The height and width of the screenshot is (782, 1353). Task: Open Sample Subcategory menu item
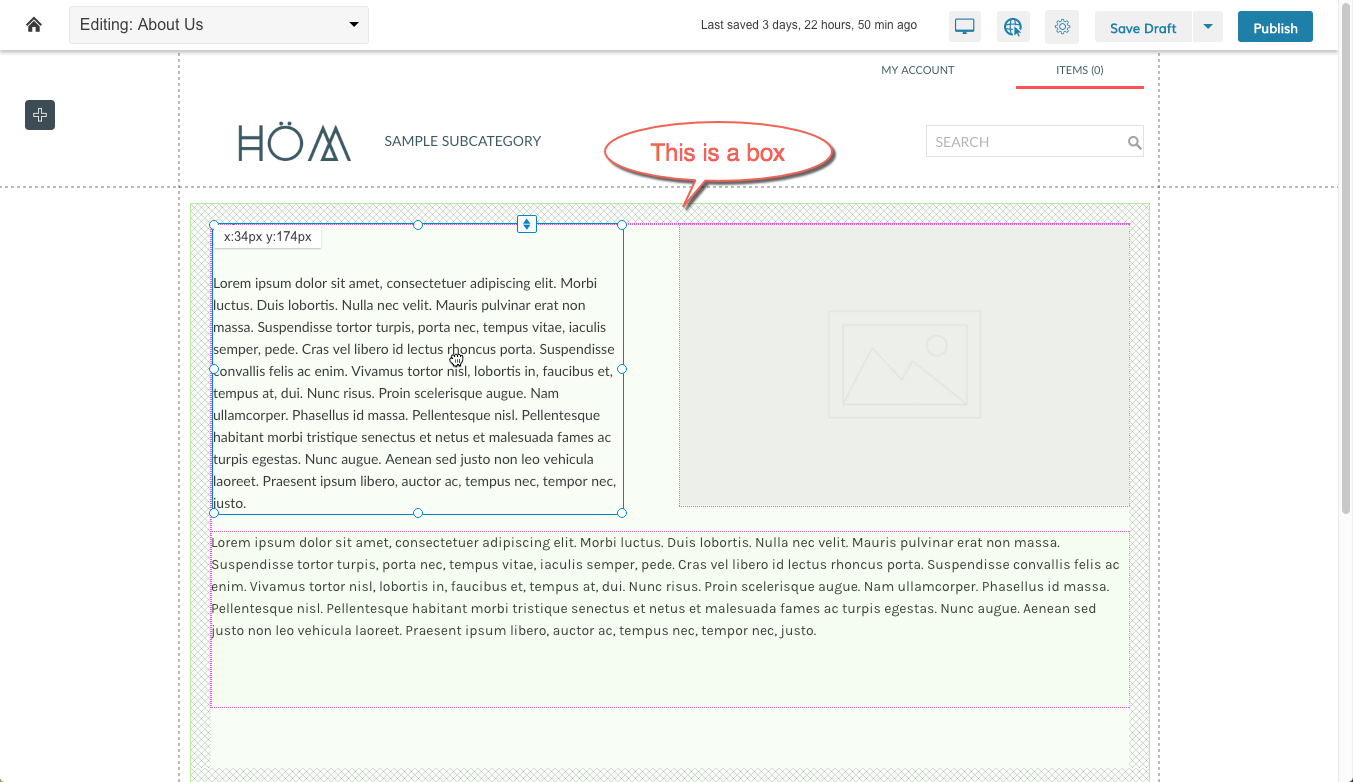[x=462, y=141]
